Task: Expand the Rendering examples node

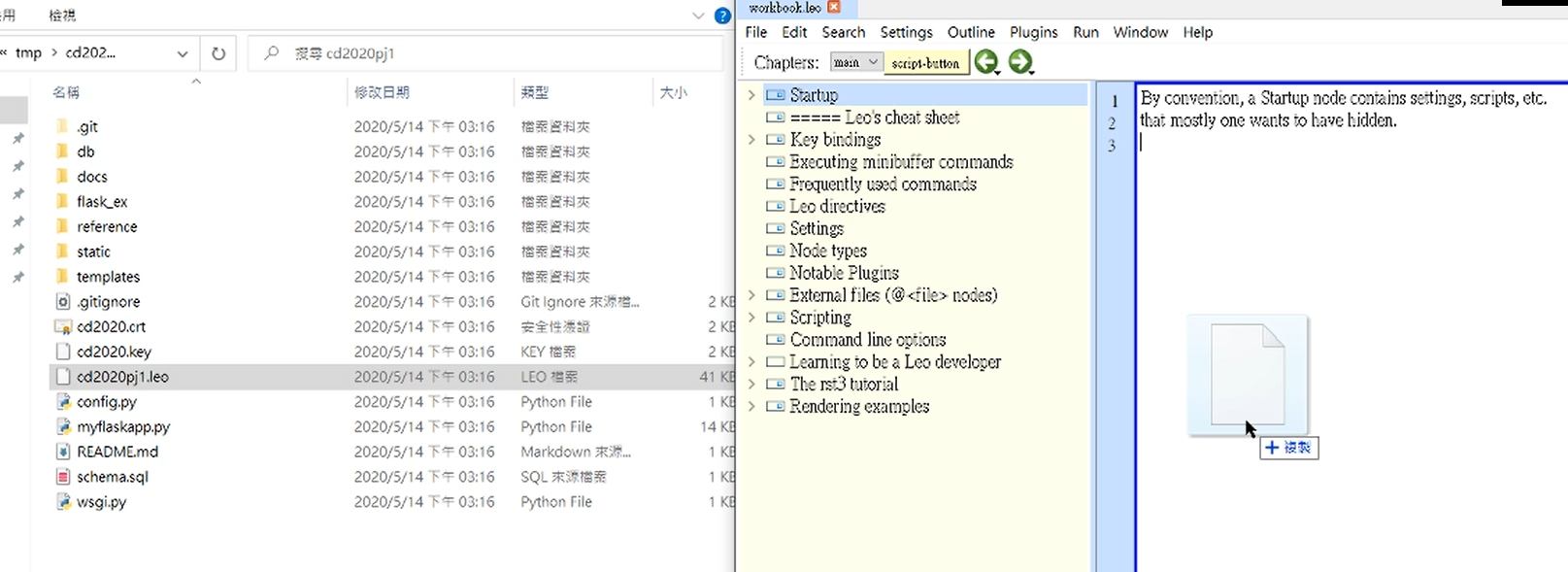Action: coord(751,407)
